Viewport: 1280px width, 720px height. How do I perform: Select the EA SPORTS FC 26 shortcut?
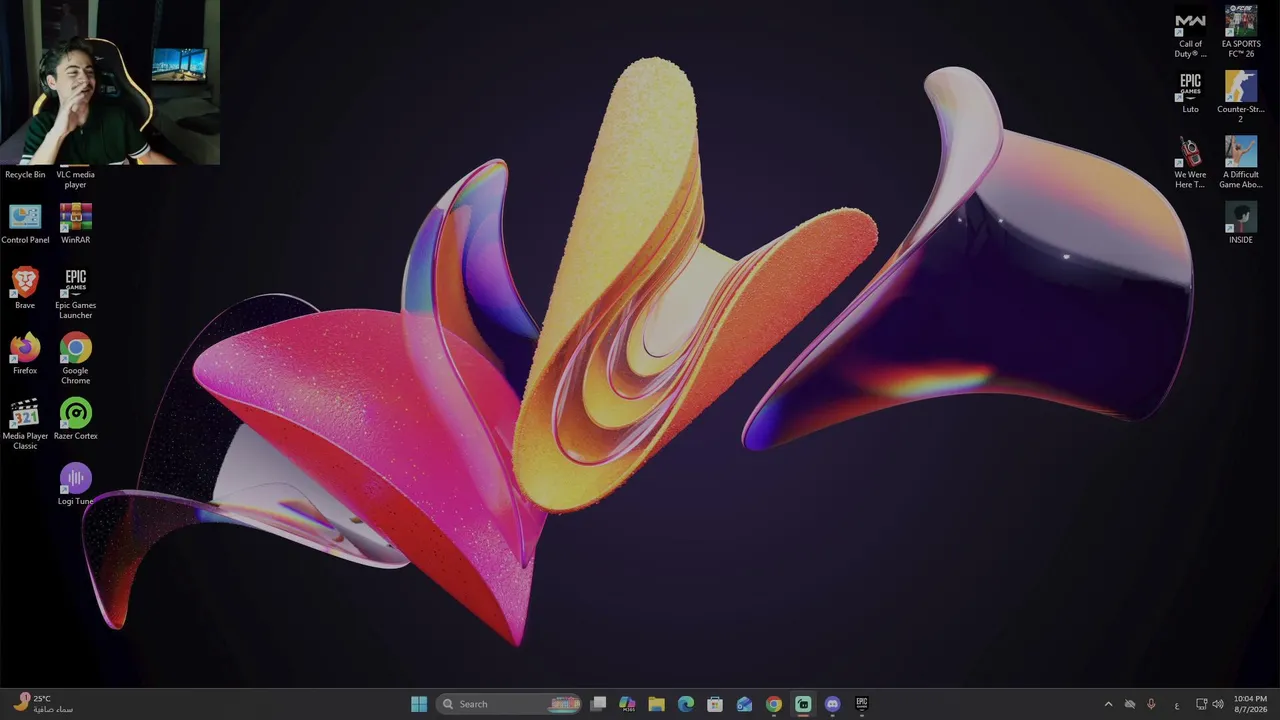1241,33
